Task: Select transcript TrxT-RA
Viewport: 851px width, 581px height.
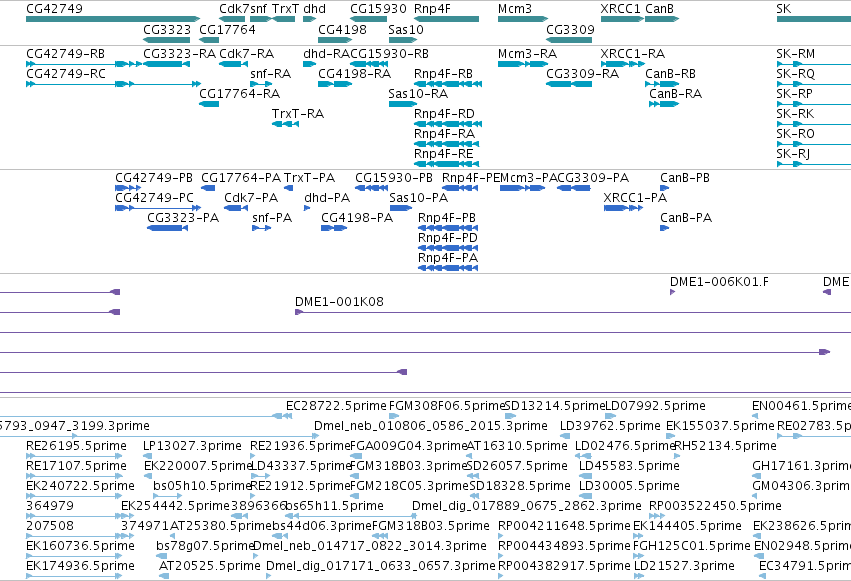Action: 285,124
